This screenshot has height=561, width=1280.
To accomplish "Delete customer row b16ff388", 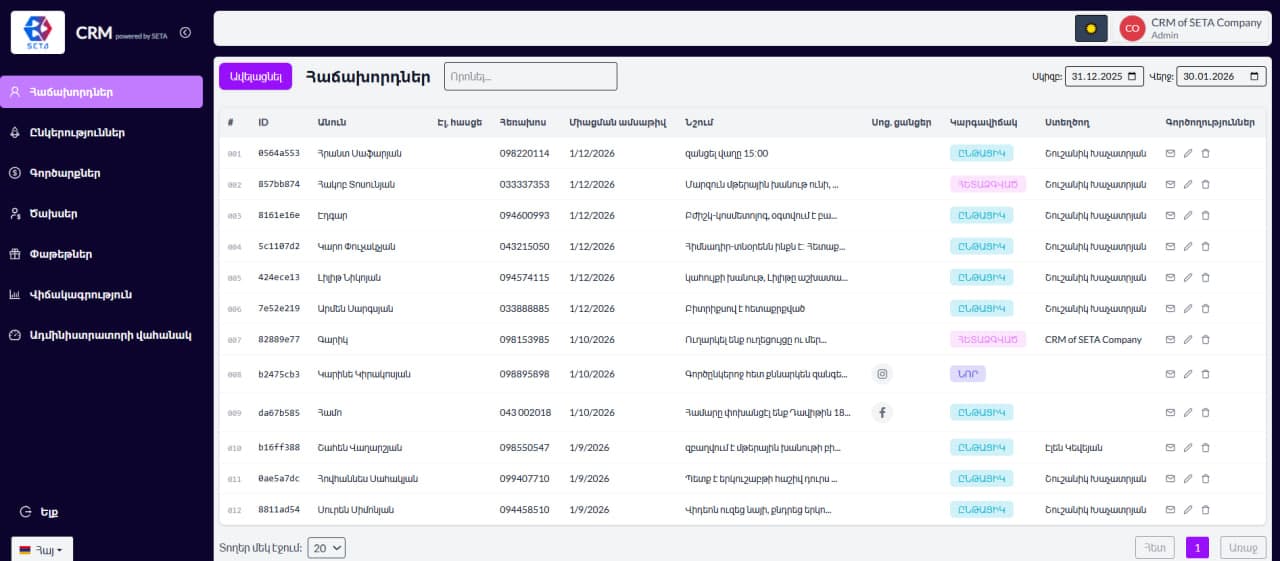I will point(1205,447).
